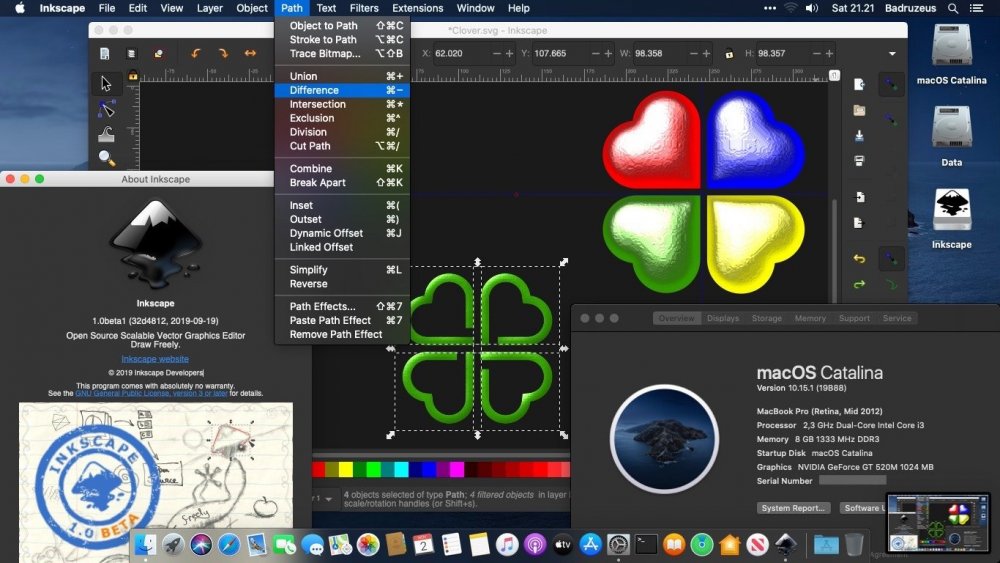Screen dimensions: 1000x563
Task: Select the Tweak tool
Action: tap(106, 134)
